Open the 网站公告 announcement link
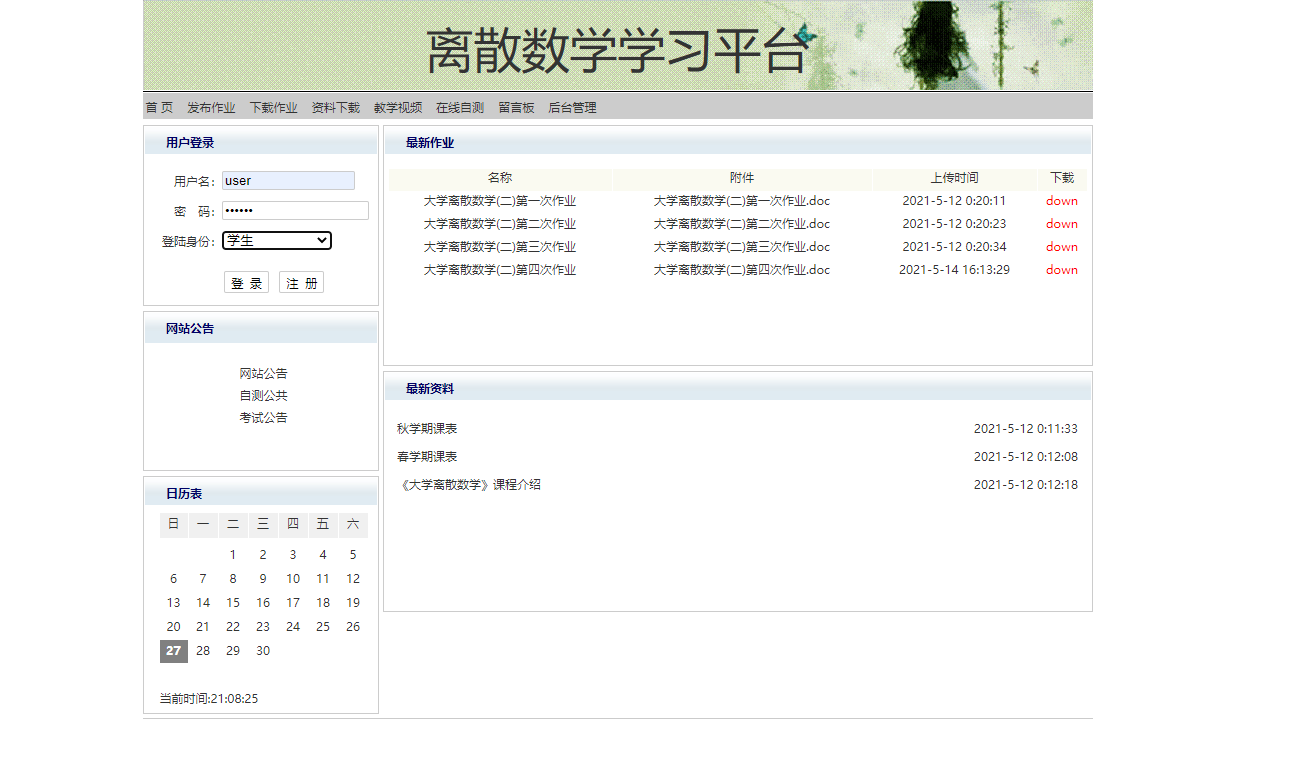Viewport: 1300px width, 770px height. (262, 372)
